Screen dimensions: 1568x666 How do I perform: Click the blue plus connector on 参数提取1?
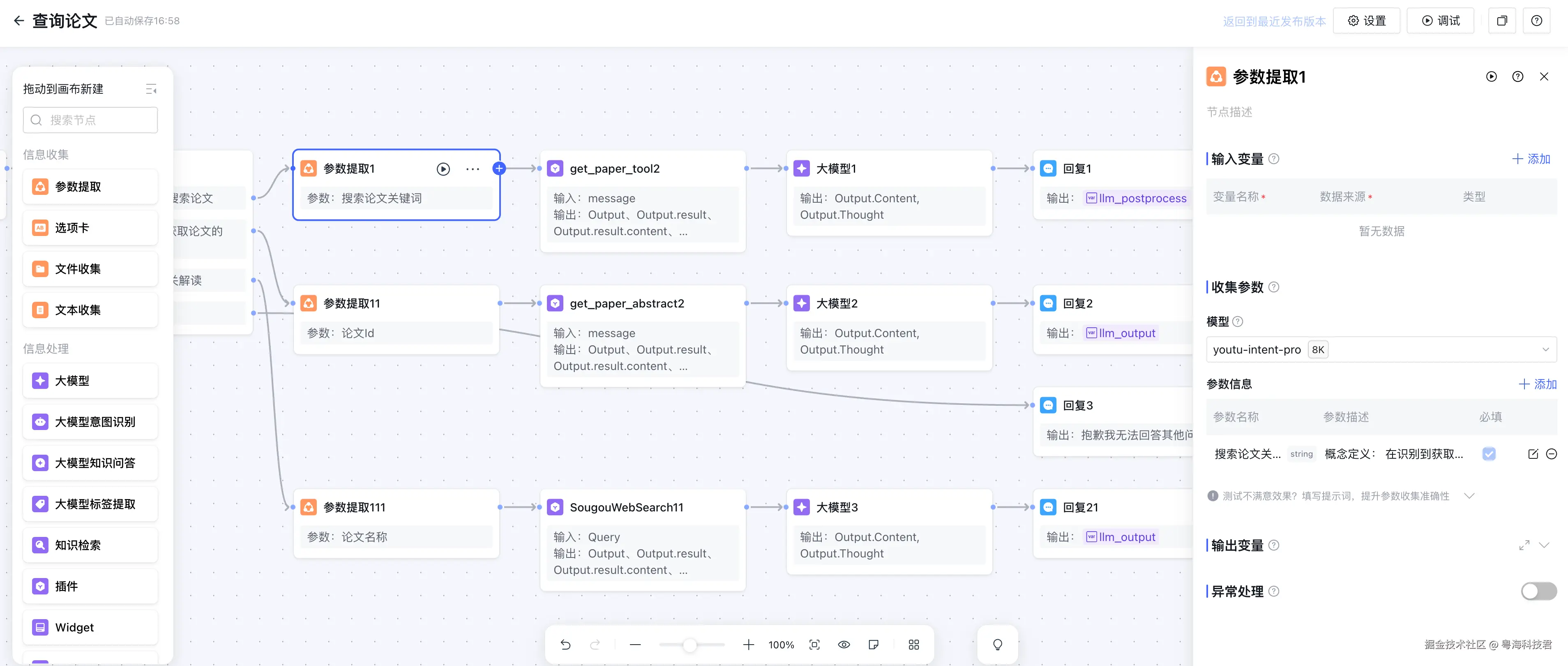point(499,169)
